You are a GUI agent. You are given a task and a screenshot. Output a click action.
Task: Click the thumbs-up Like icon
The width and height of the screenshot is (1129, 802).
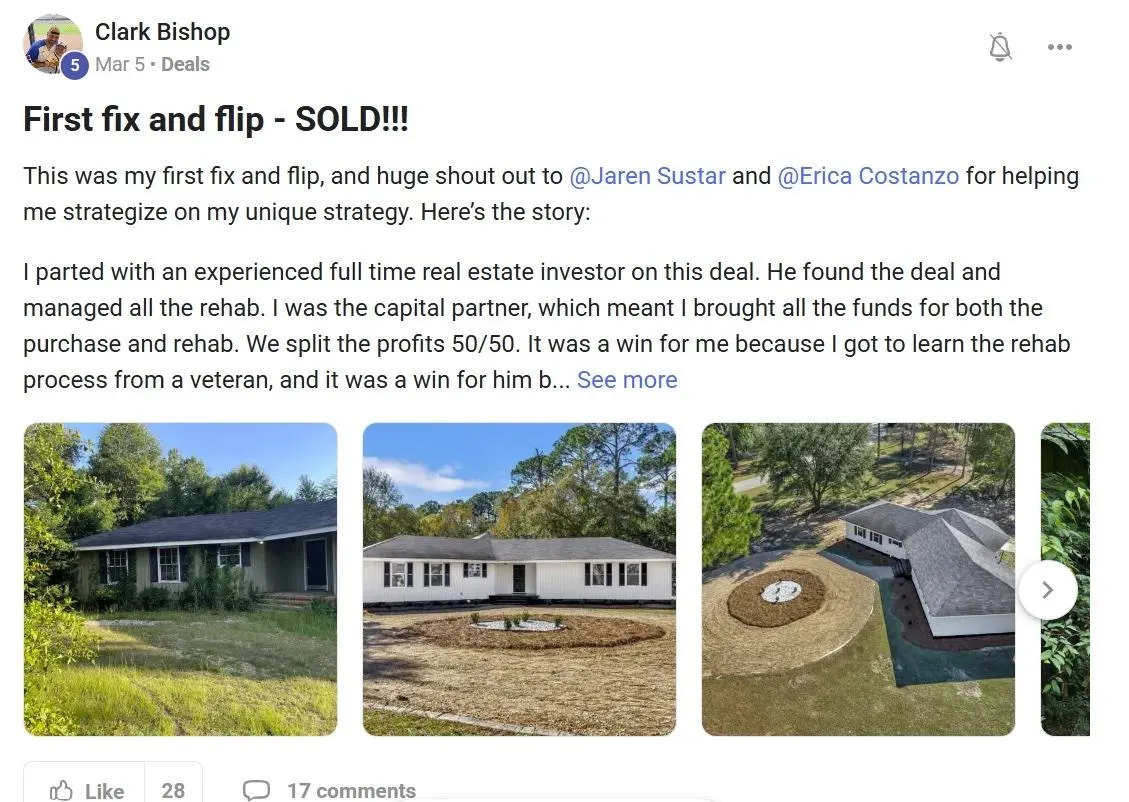(61, 790)
